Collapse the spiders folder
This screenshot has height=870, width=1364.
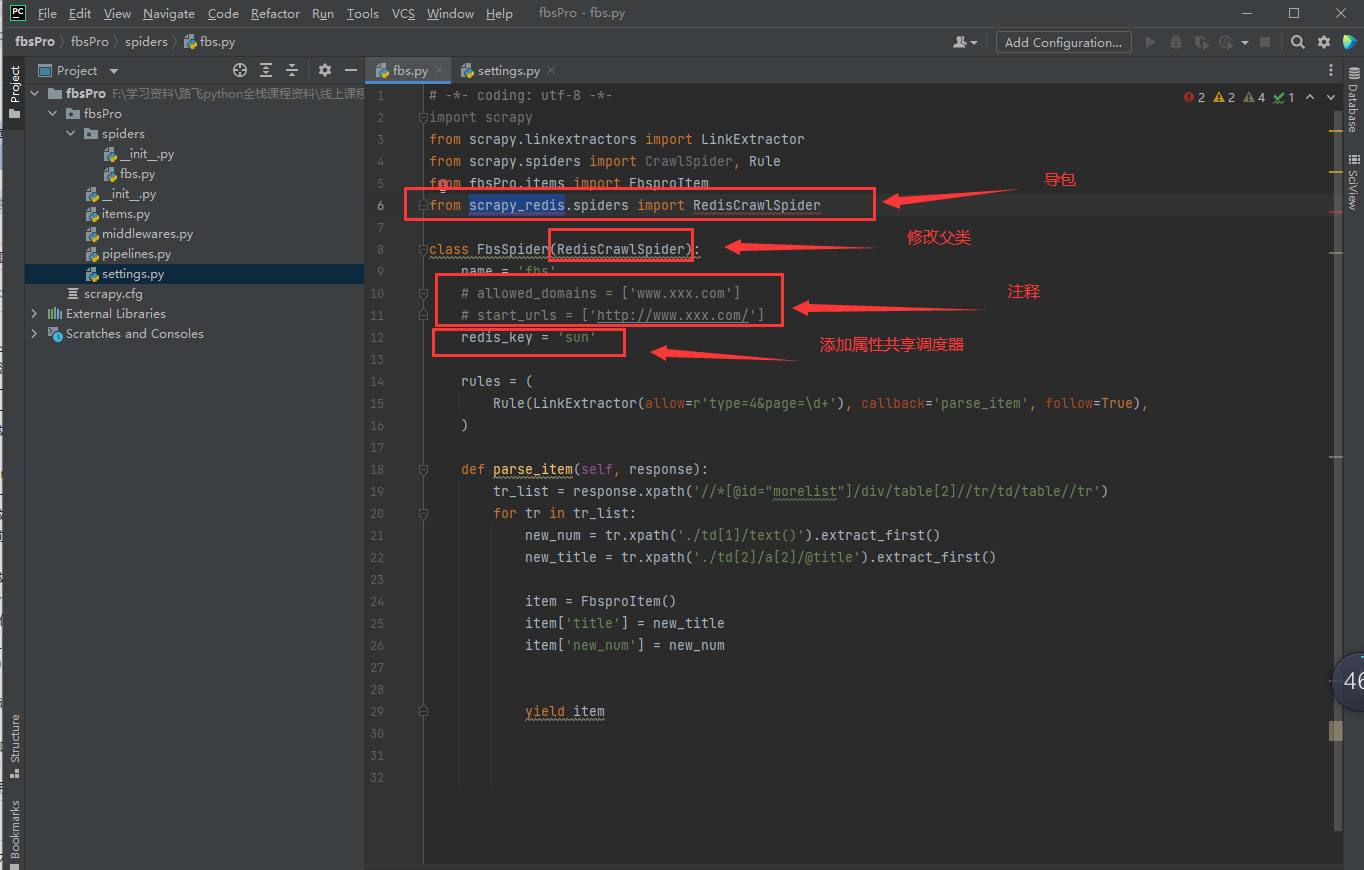point(70,134)
